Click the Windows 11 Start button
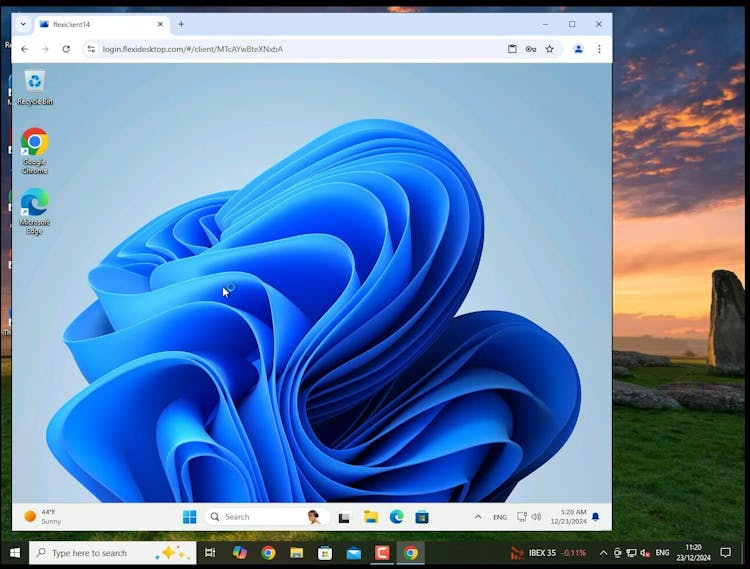This screenshot has width=750, height=569. tap(189, 517)
